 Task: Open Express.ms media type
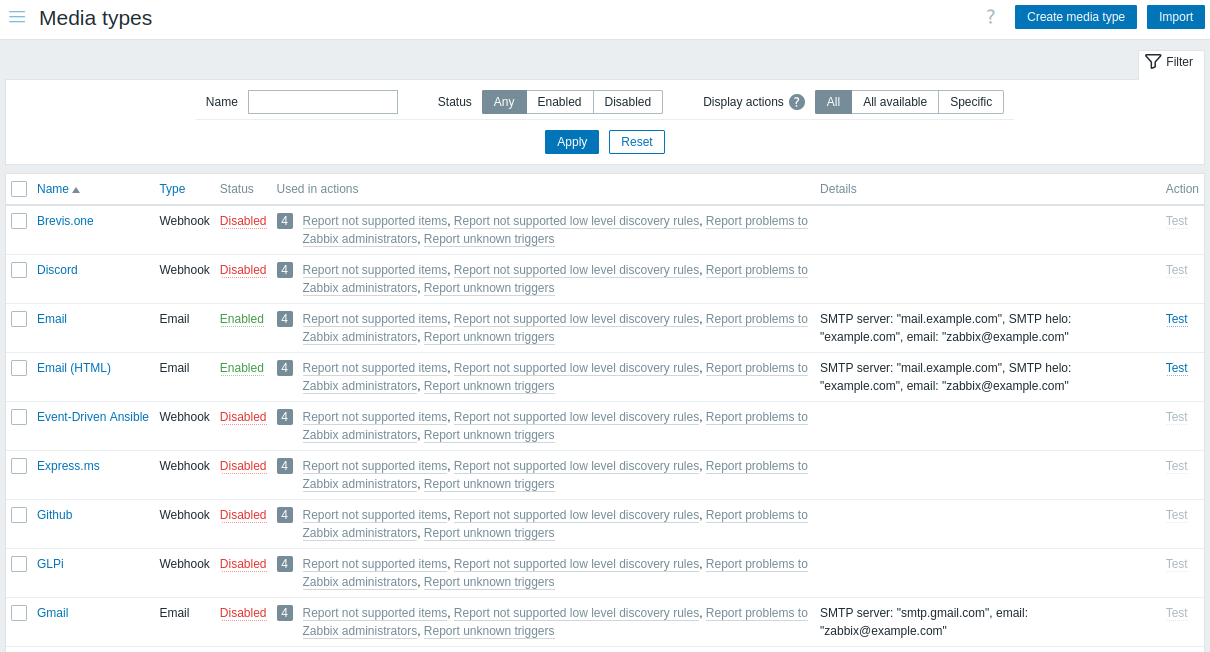tap(68, 466)
